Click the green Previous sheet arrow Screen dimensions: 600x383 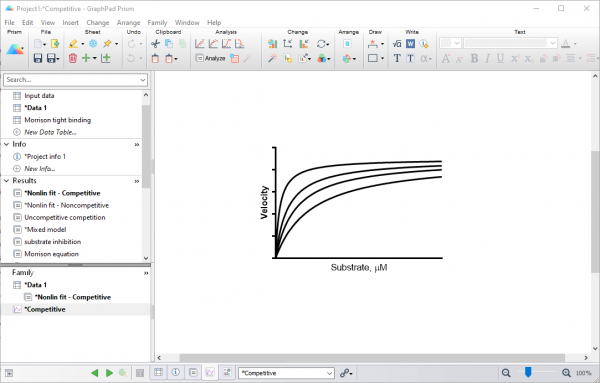coord(95,373)
